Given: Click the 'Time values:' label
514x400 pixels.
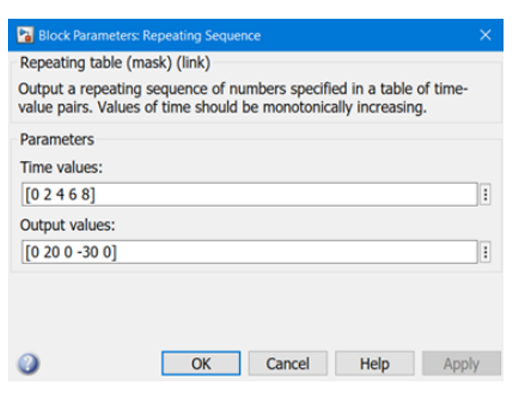Looking at the screenshot, I should [x=61, y=167].
